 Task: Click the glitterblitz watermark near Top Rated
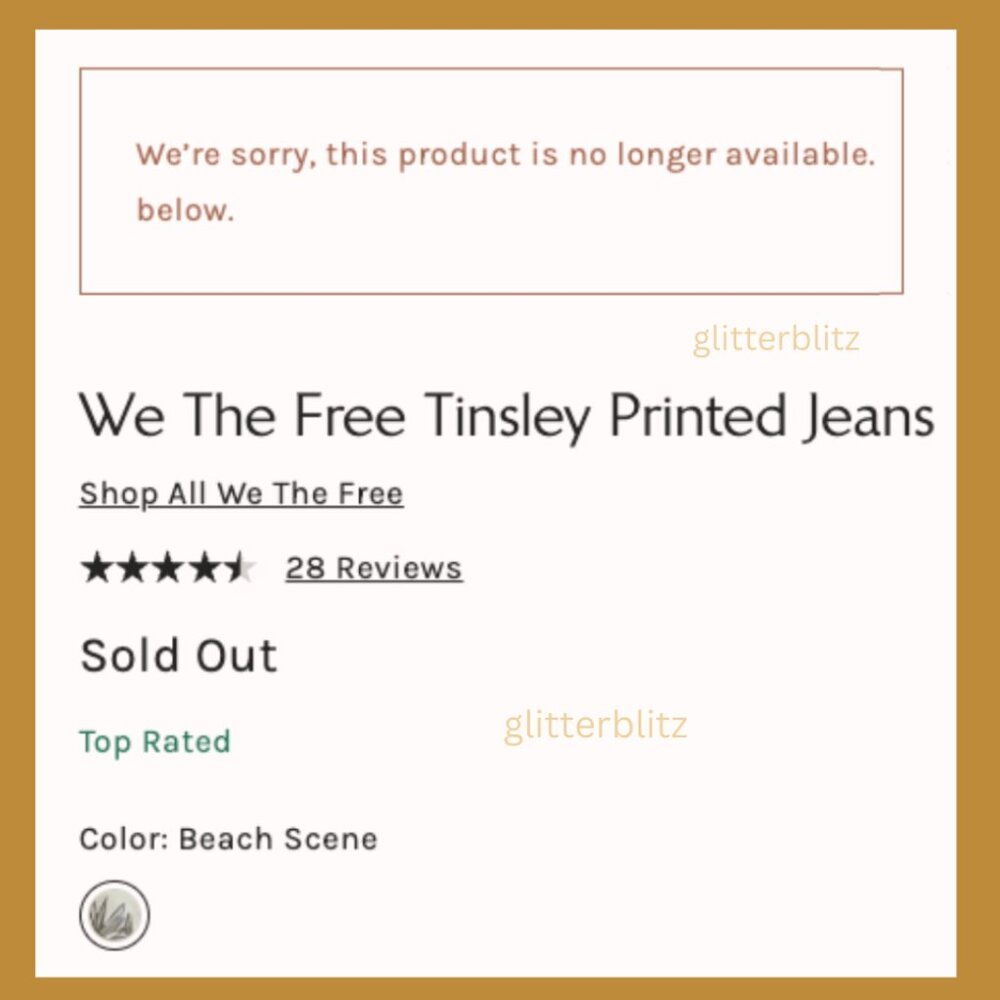coord(596,726)
